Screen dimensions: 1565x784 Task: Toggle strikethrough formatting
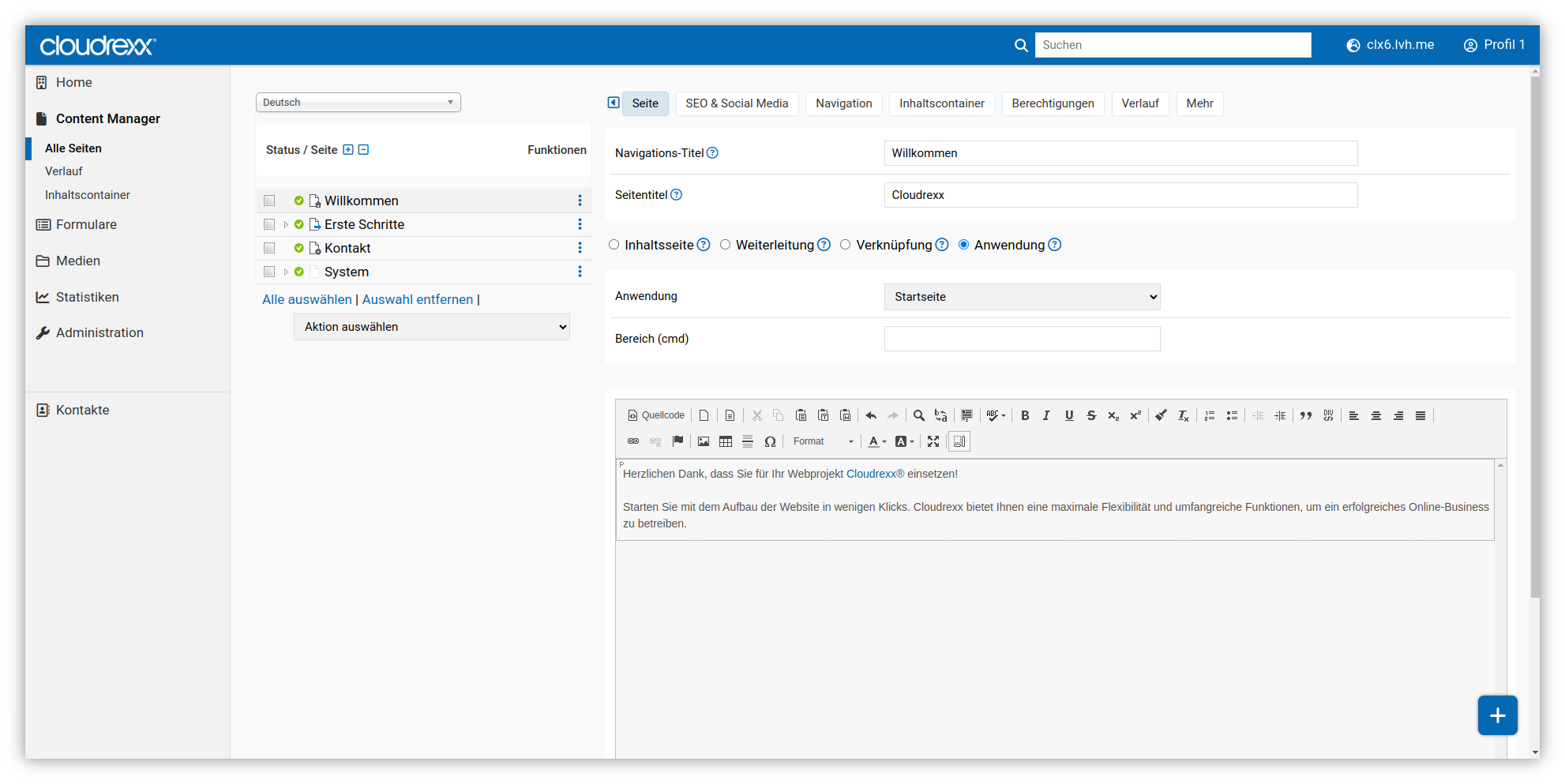point(1091,415)
